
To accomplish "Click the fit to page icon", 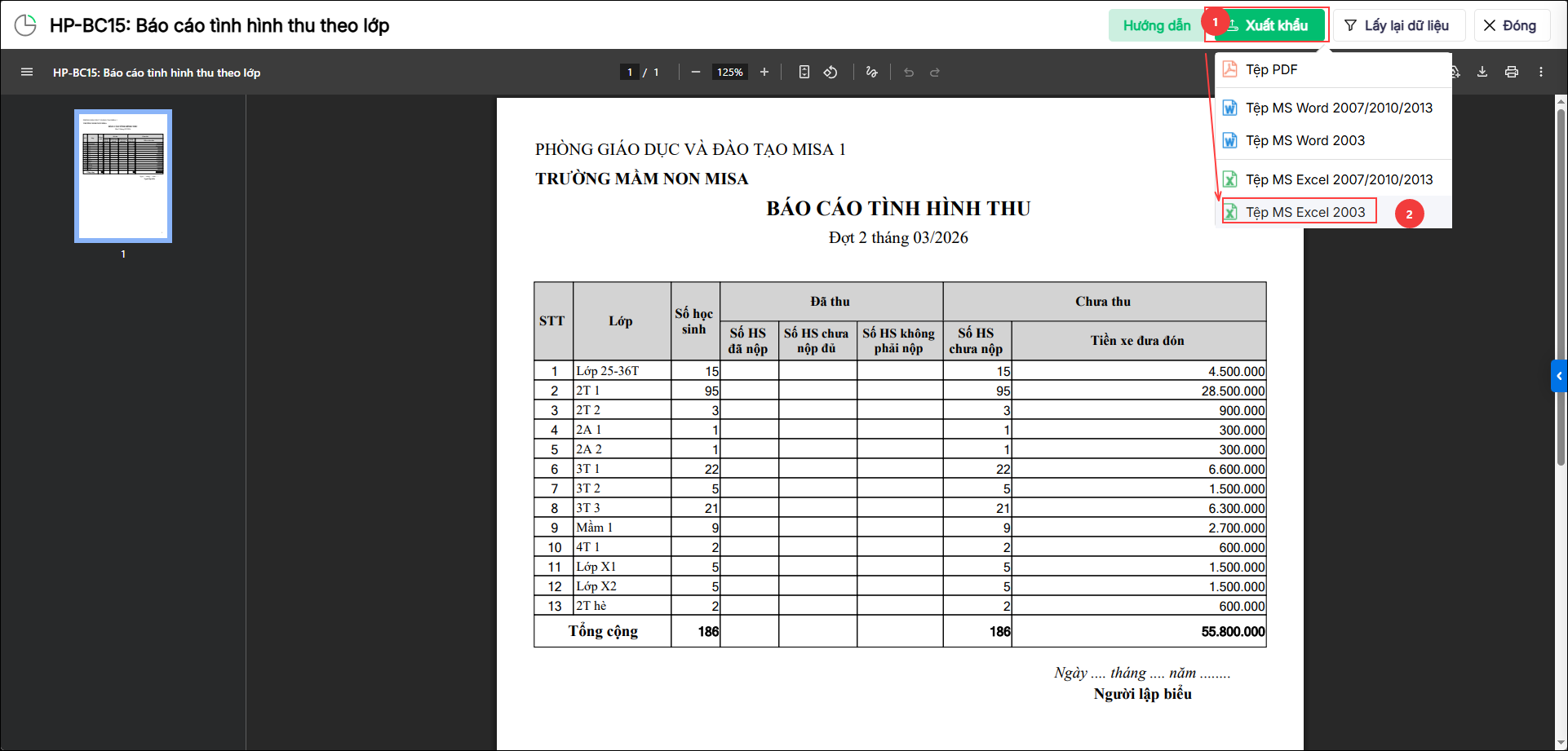I will pyautogui.click(x=804, y=72).
